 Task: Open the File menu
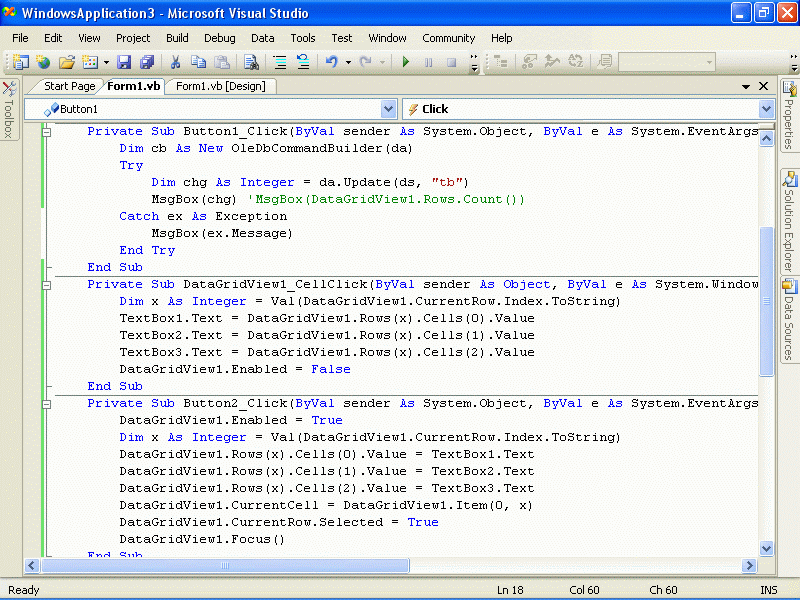[20, 38]
